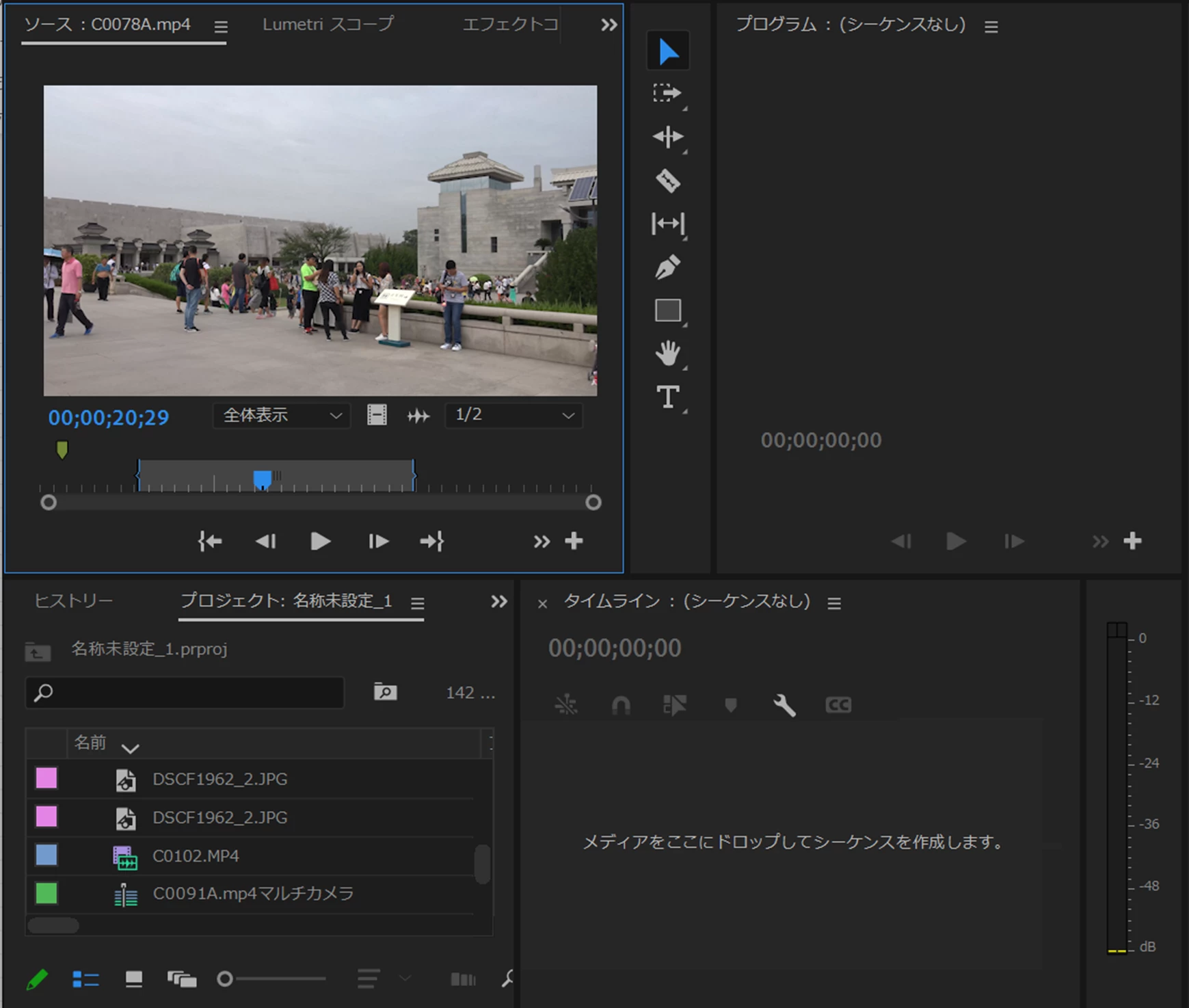Open the プログラム panel menu icon

pyautogui.click(x=991, y=27)
